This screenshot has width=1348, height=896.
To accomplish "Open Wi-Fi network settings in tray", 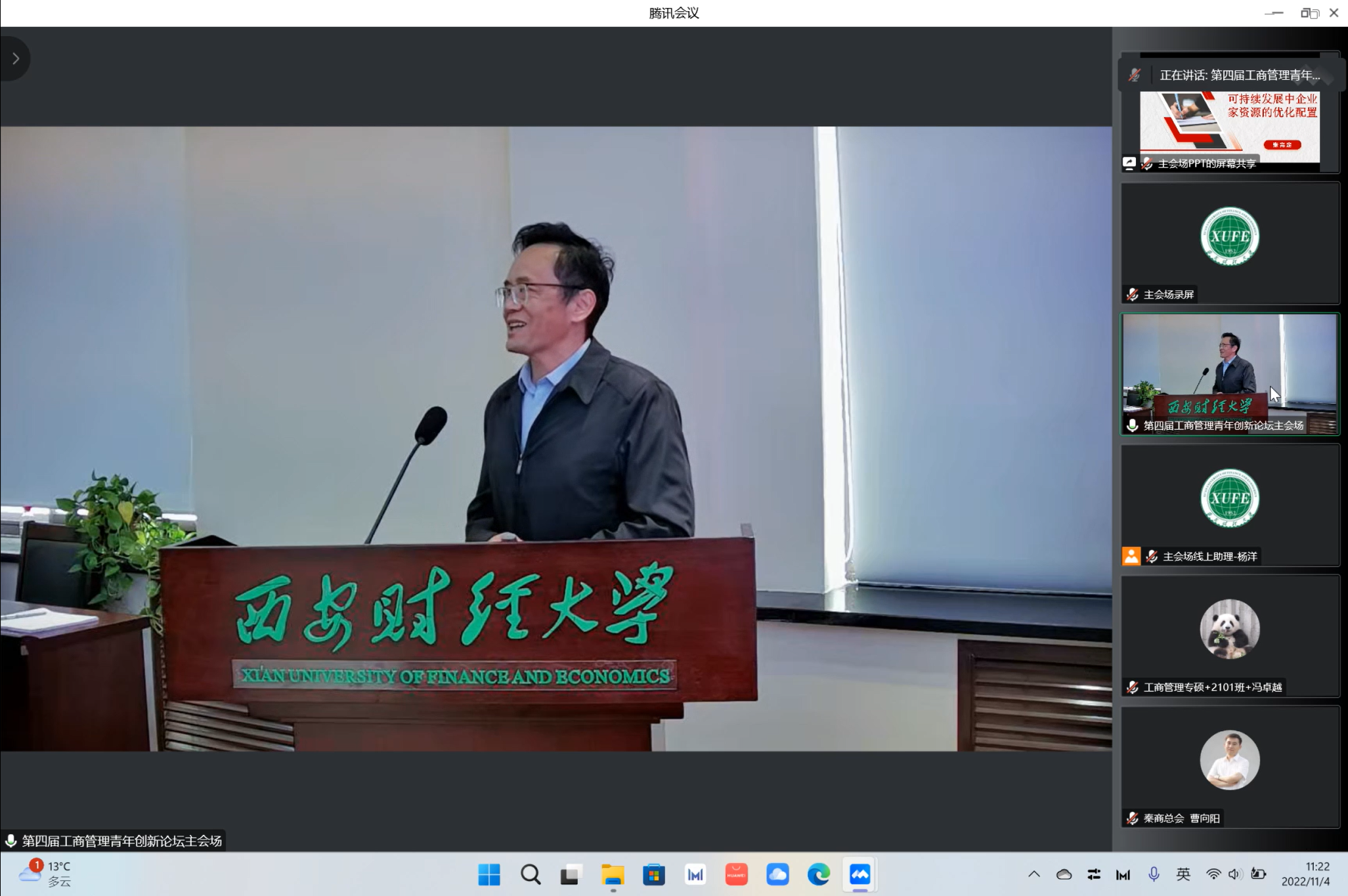I will (x=1213, y=874).
